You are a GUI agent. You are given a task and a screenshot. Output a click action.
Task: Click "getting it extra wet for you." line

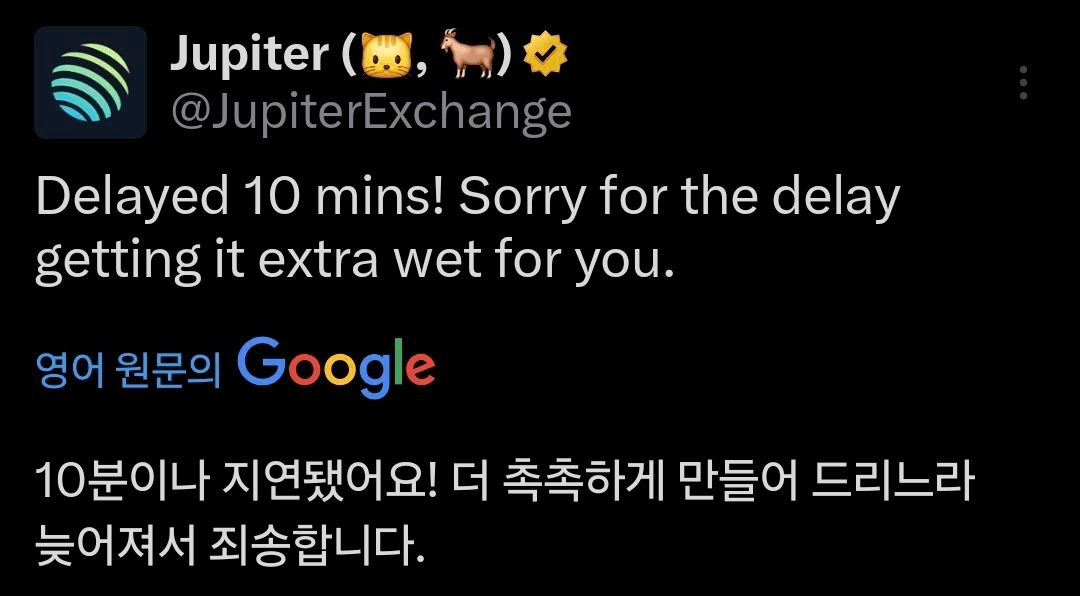tap(350, 262)
